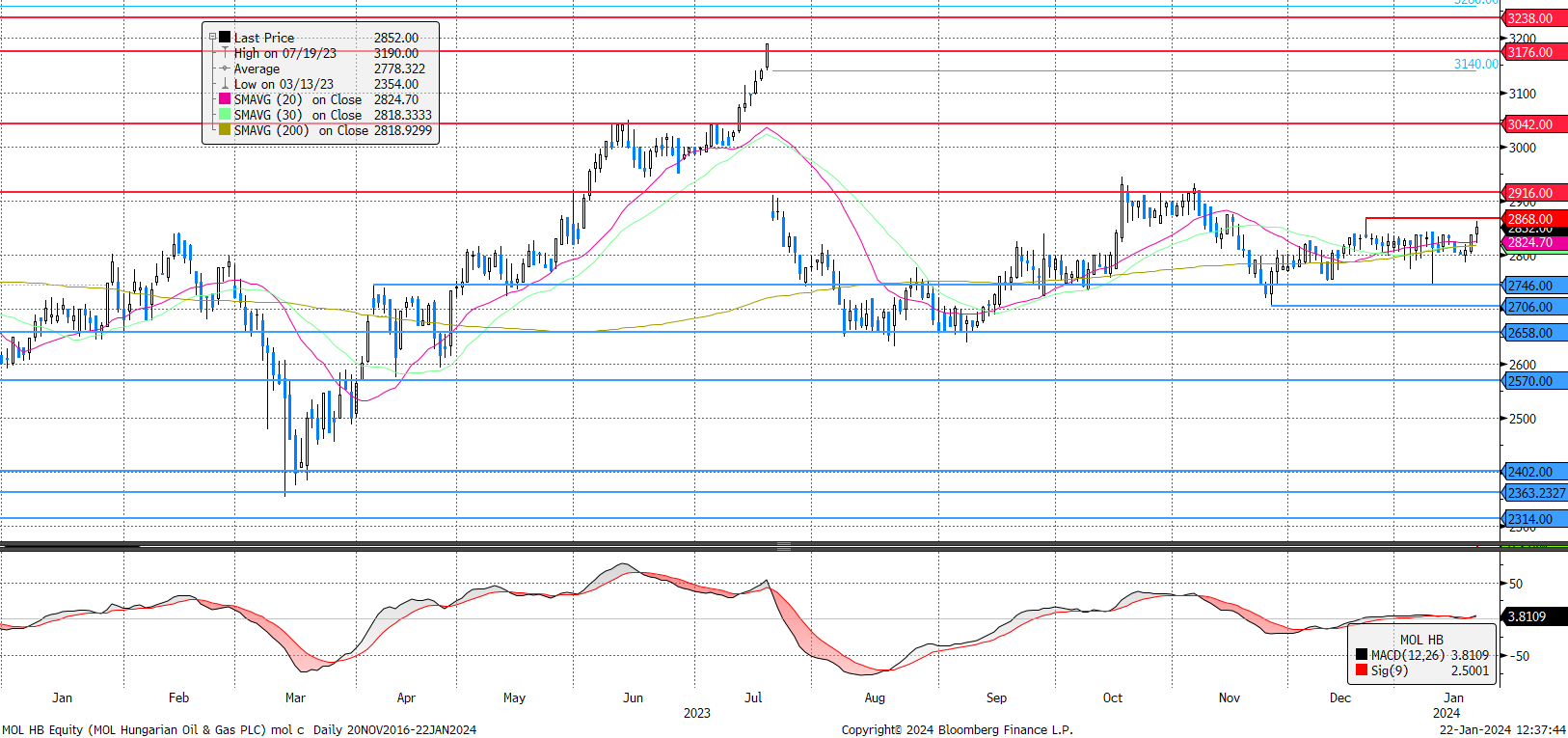Select the blue 2658.00 price level tag
The image size is (1568, 738).
pos(1535,333)
